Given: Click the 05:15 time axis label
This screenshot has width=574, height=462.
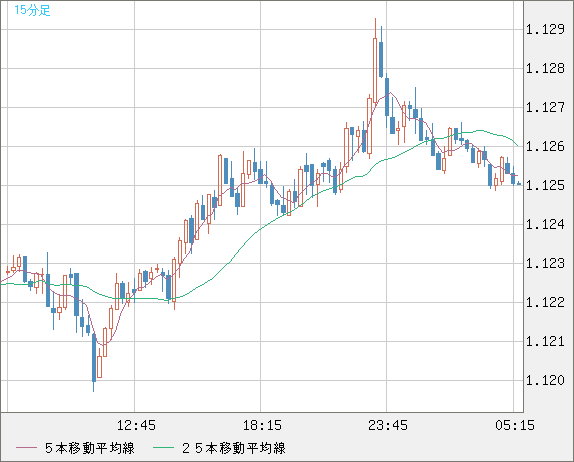Looking at the screenshot, I should (x=515, y=425).
